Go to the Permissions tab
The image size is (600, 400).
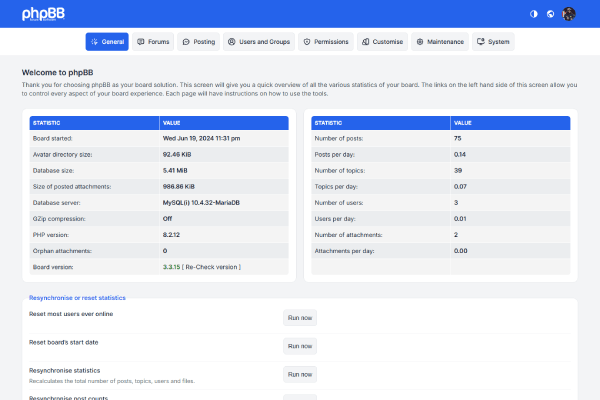coord(326,42)
